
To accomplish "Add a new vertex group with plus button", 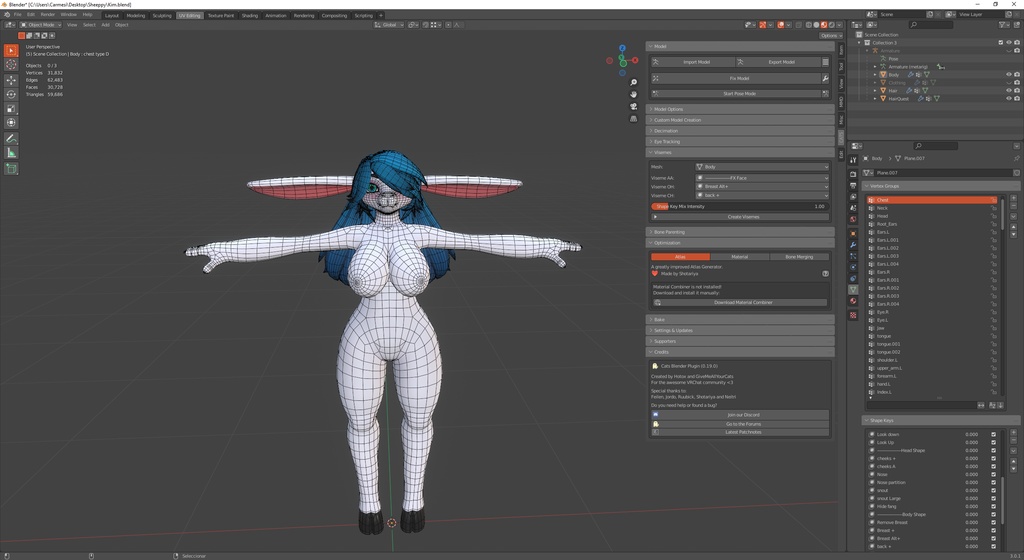I will (1014, 198).
